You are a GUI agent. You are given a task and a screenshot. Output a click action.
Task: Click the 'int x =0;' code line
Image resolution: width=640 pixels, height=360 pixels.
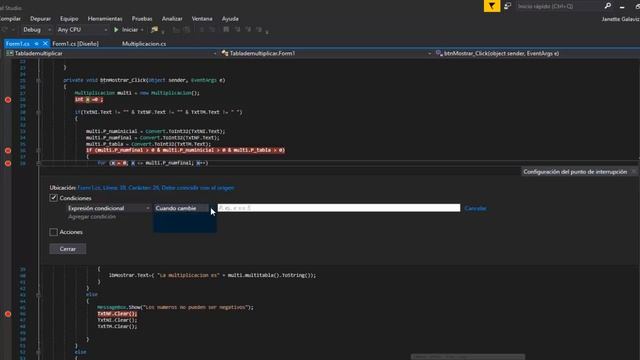pyautogui.click(x=89, y=100)
